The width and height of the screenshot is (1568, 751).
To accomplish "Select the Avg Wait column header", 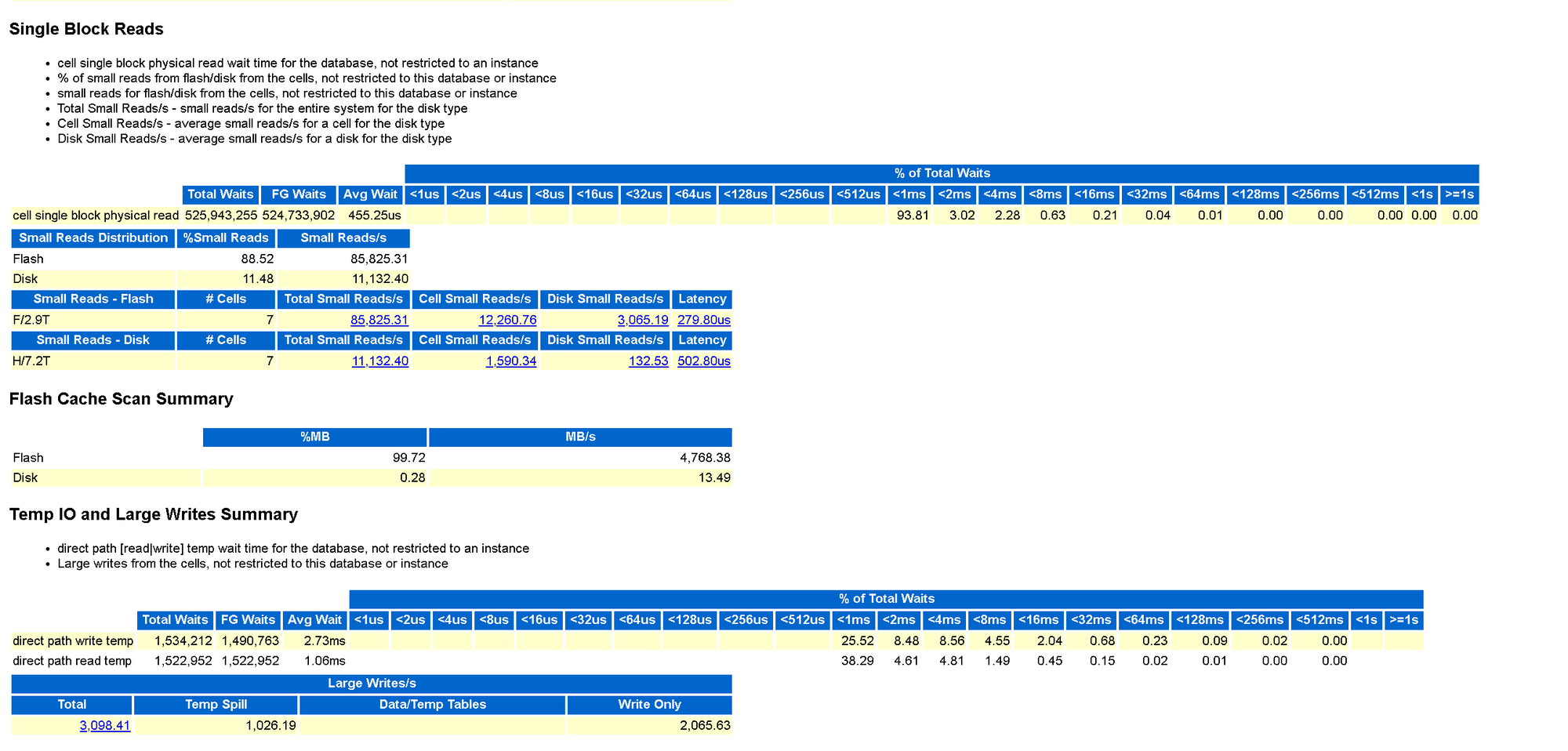I will [x=370, y=194].
